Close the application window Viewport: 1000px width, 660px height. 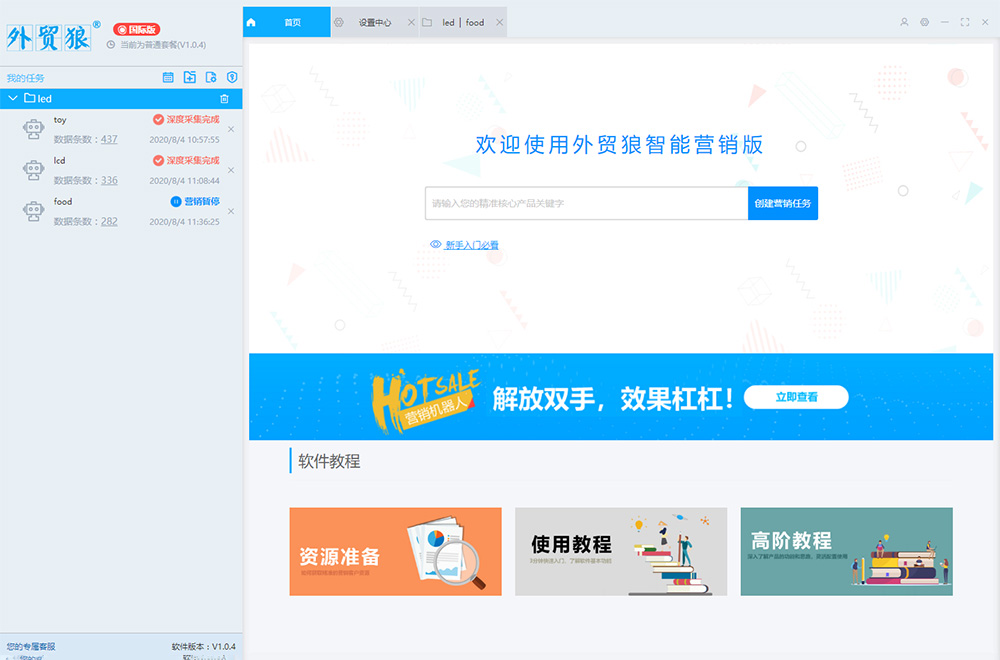coord(985,22)
